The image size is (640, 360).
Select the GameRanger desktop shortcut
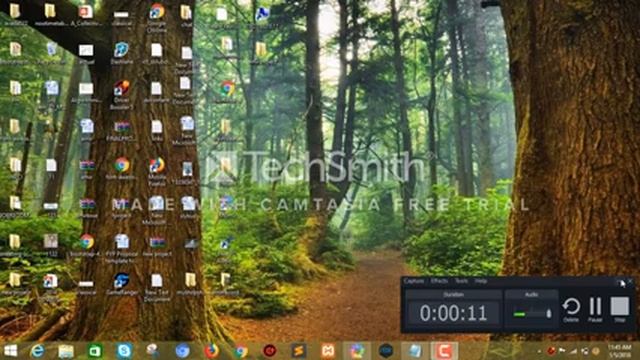click(122, 284)
